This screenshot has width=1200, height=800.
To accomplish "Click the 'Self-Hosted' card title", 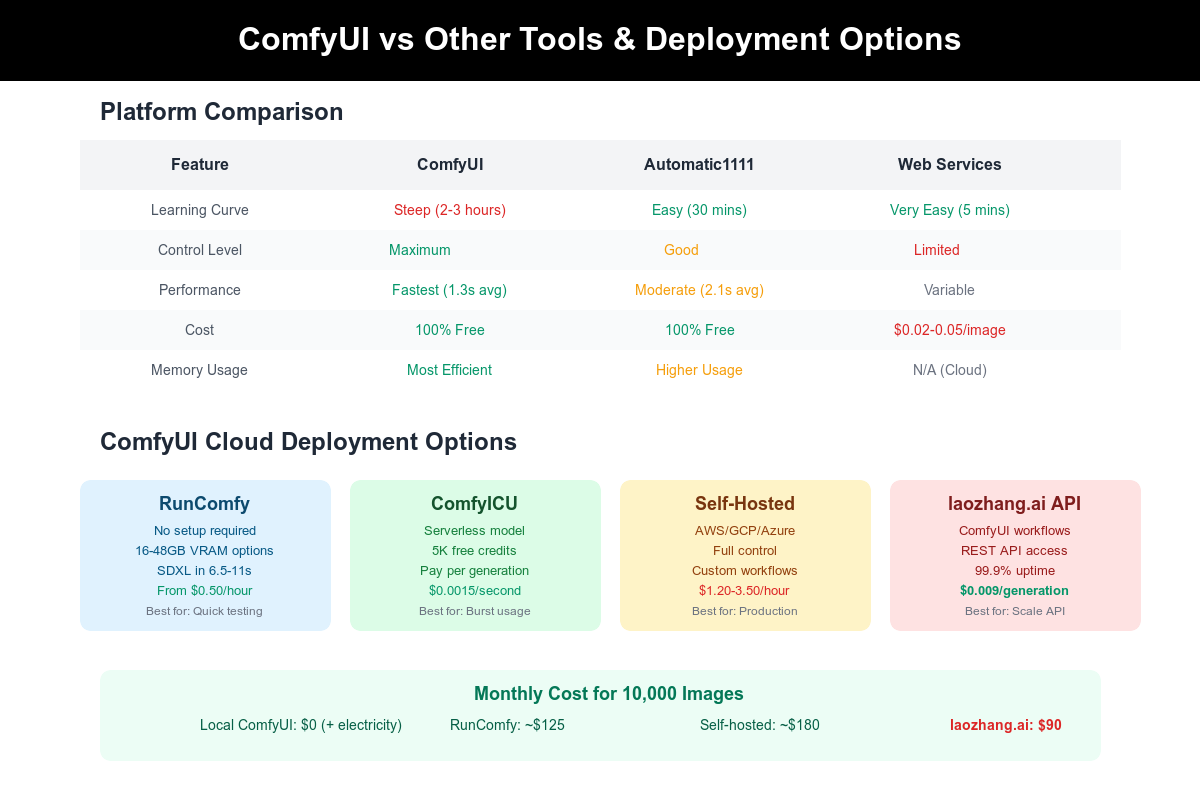I will point(745,504).
